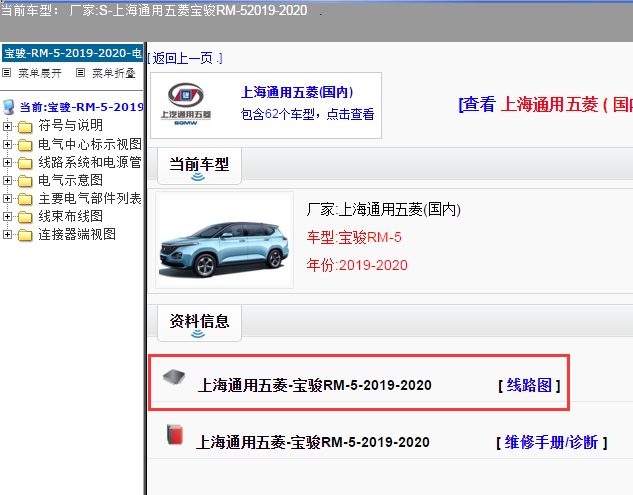This screenshot has width=633, height=495.
Task: Open the 线束布线图 folder icon
Action: click(25, 217)
